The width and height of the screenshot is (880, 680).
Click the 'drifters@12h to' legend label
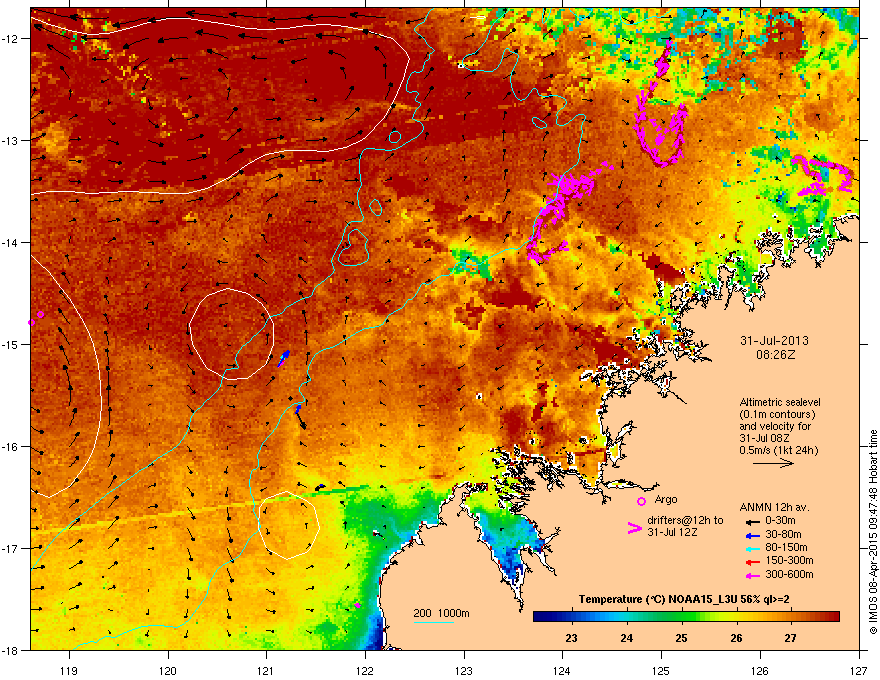click(685, 520)
